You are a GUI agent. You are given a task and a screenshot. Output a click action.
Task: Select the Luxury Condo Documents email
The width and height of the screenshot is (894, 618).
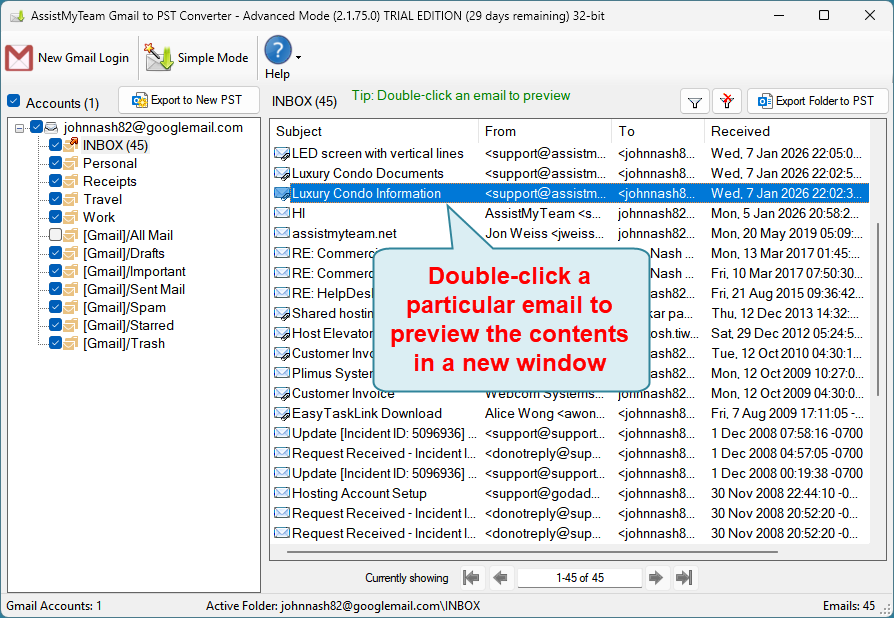(570, 174)
